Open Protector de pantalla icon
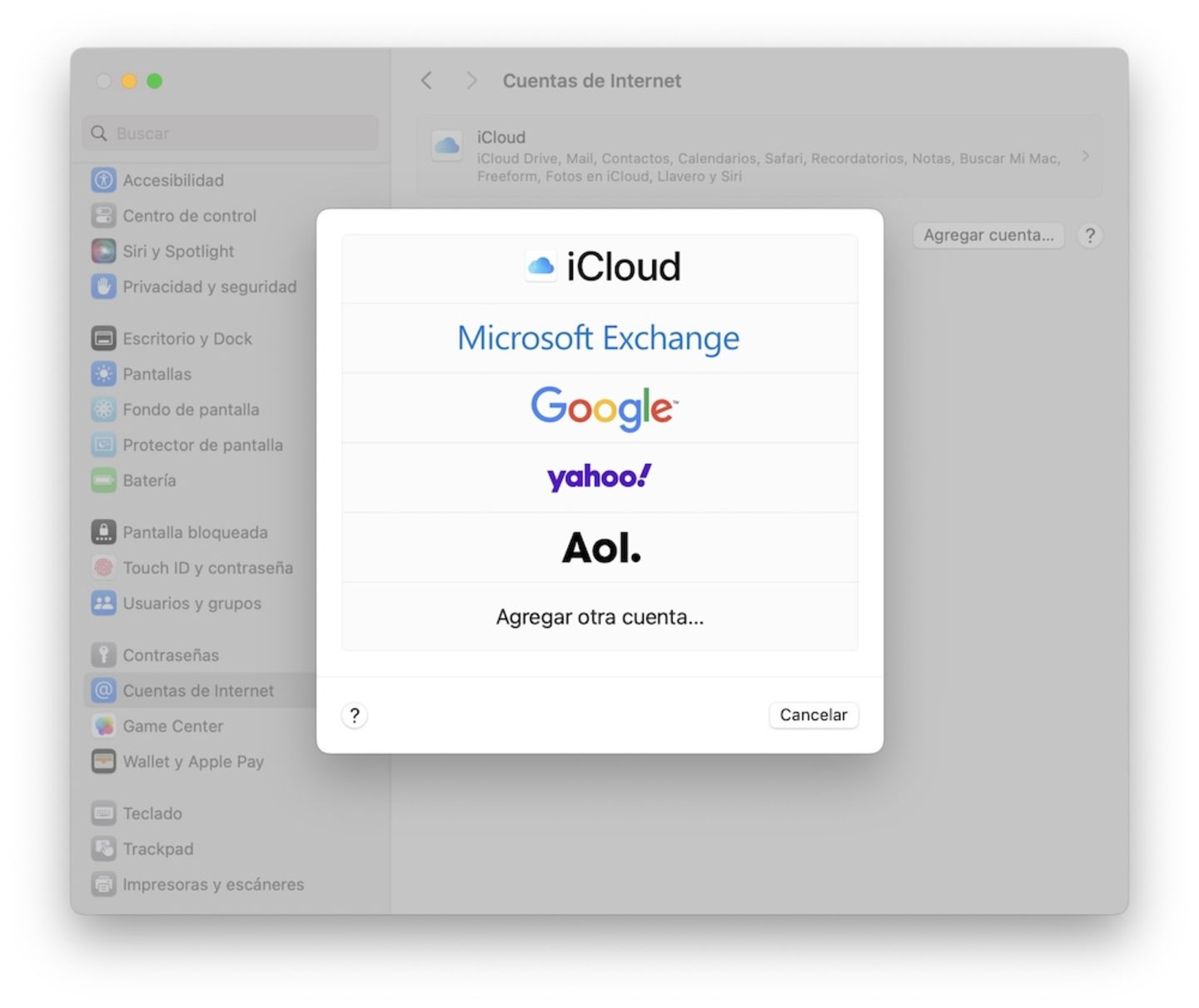 (x=103, y=444)
